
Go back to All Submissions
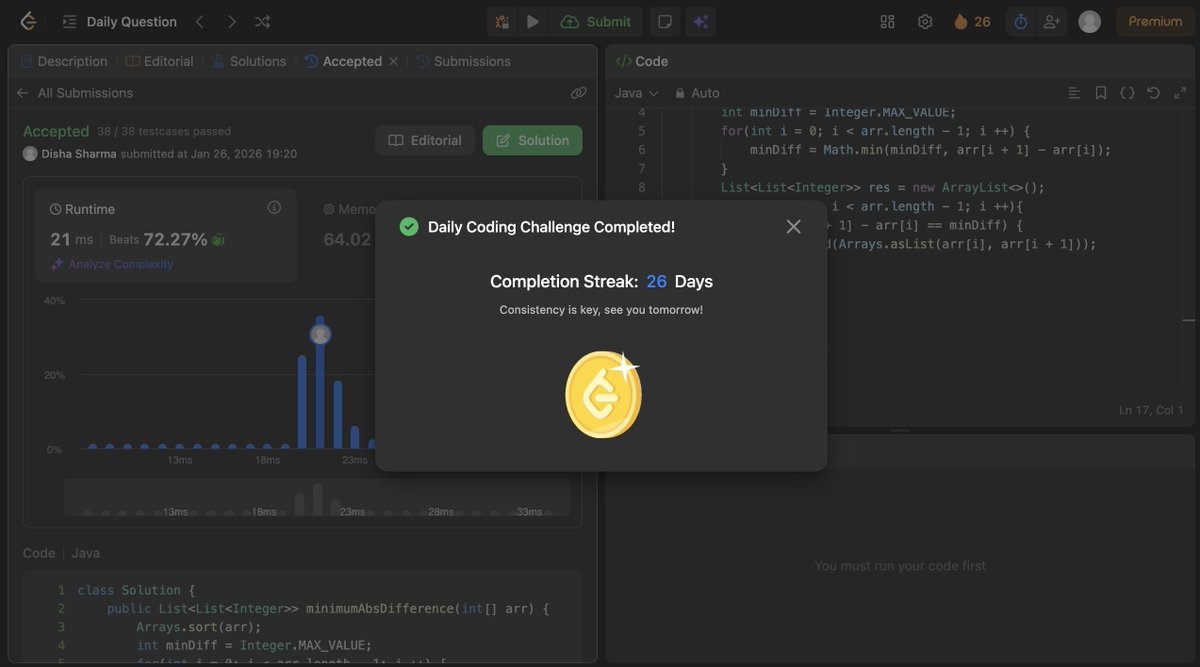click(x=75, y=93)
